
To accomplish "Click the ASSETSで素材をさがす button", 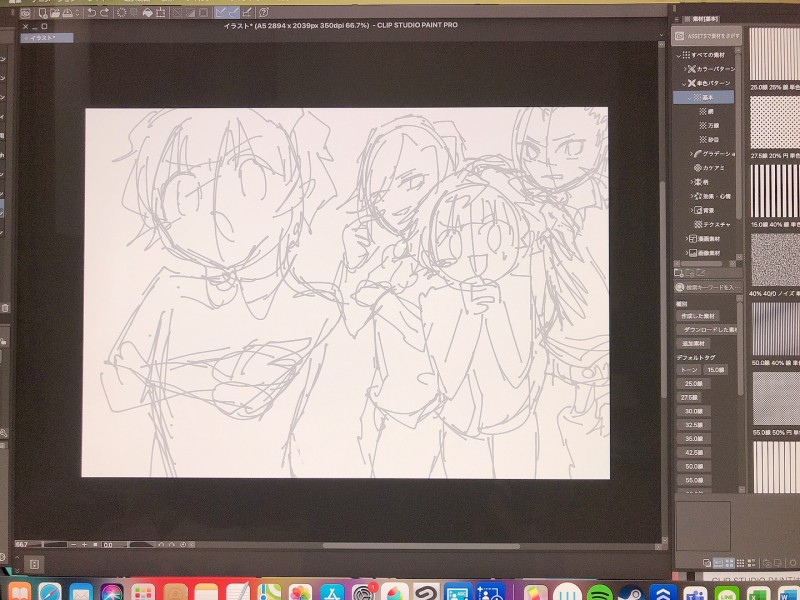I will [x=706, y=36].
